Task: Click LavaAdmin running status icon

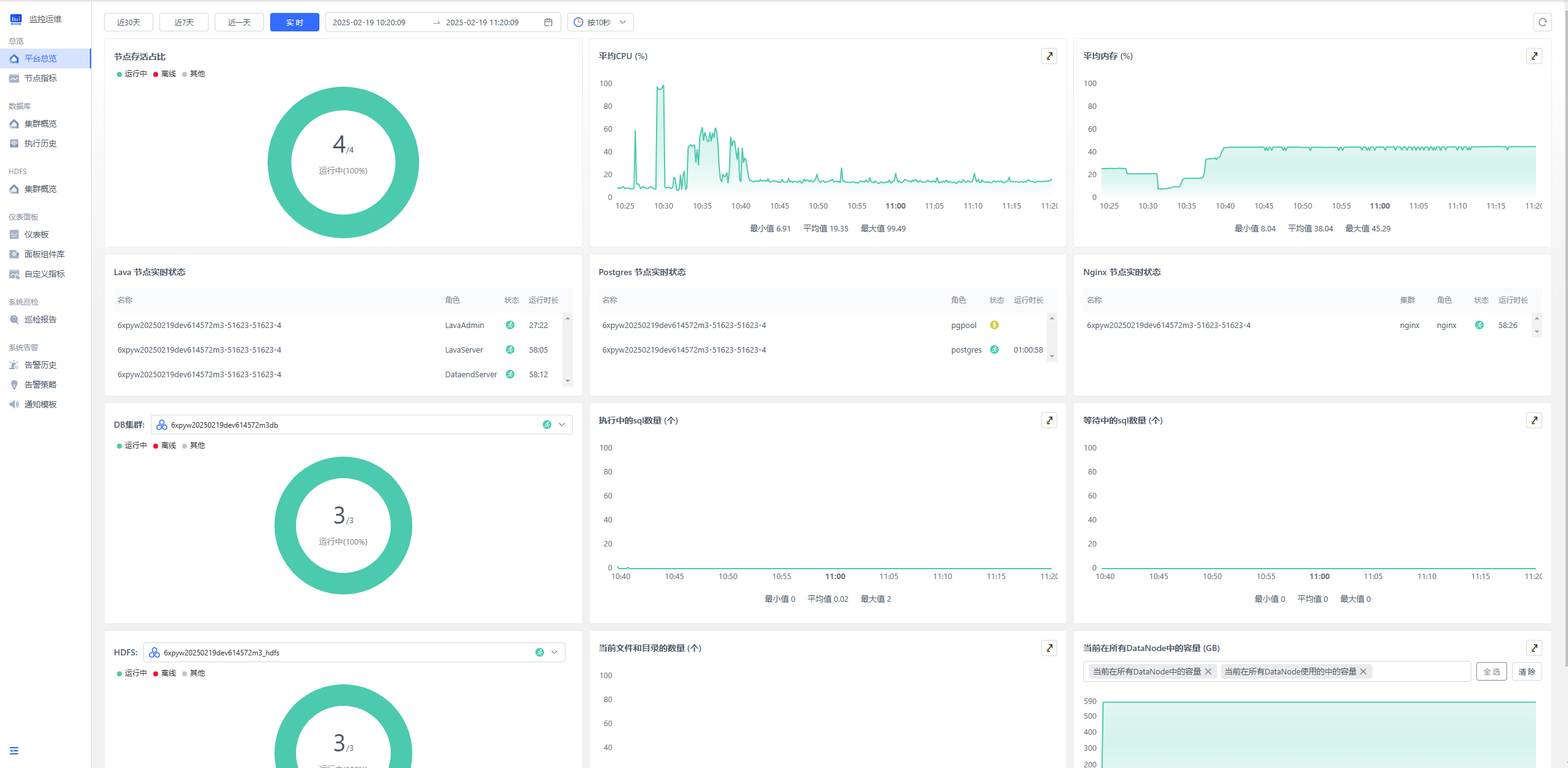Action: (x=510, y=325)
